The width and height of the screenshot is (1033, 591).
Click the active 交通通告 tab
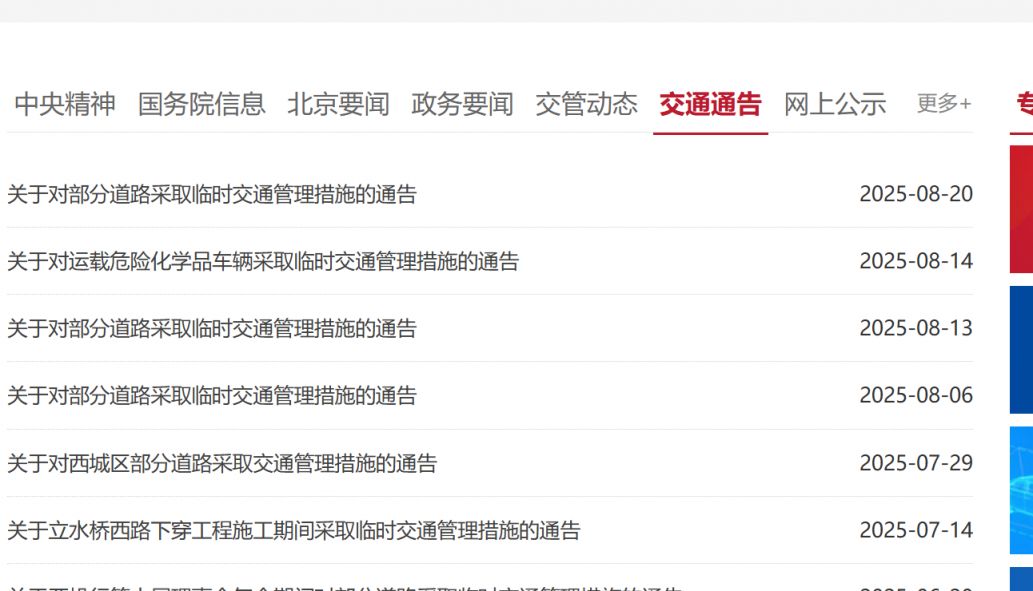coord(710,104)
